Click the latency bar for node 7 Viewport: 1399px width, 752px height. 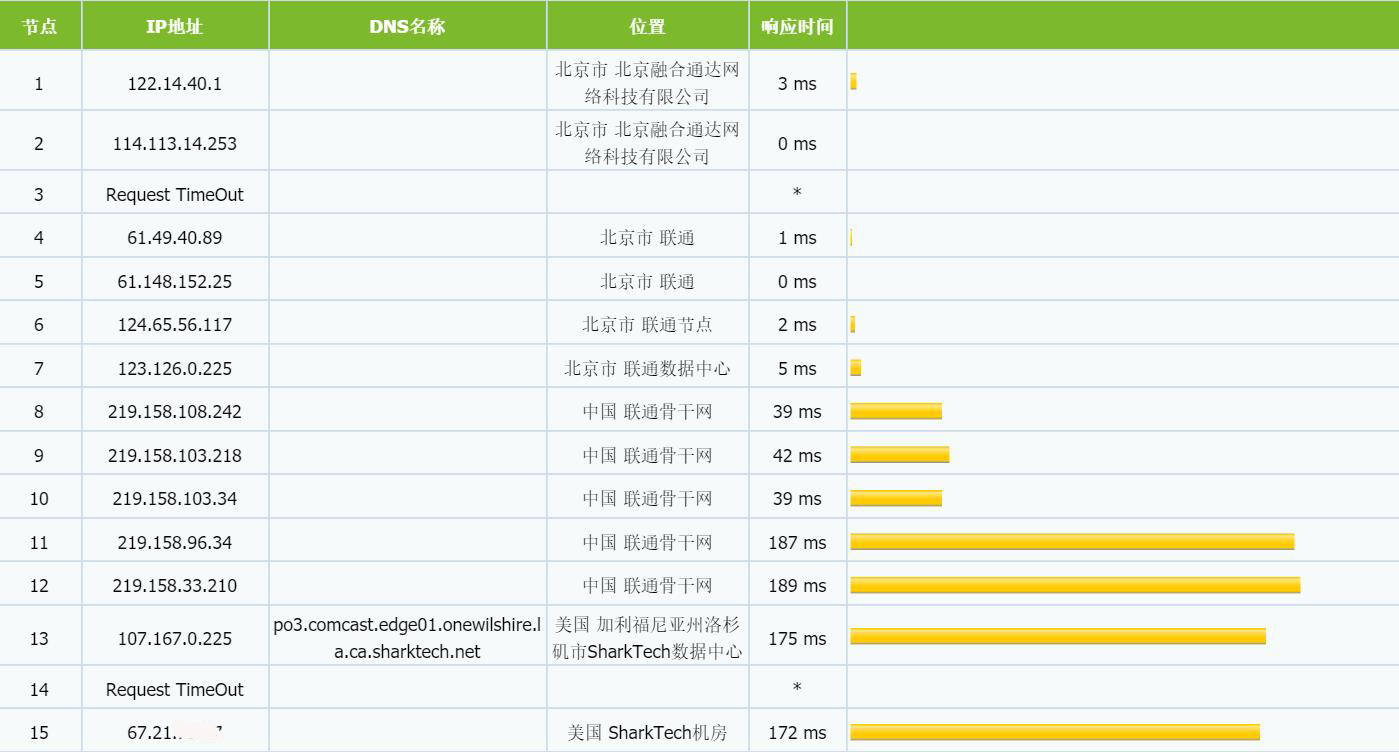tap(856, 368)
